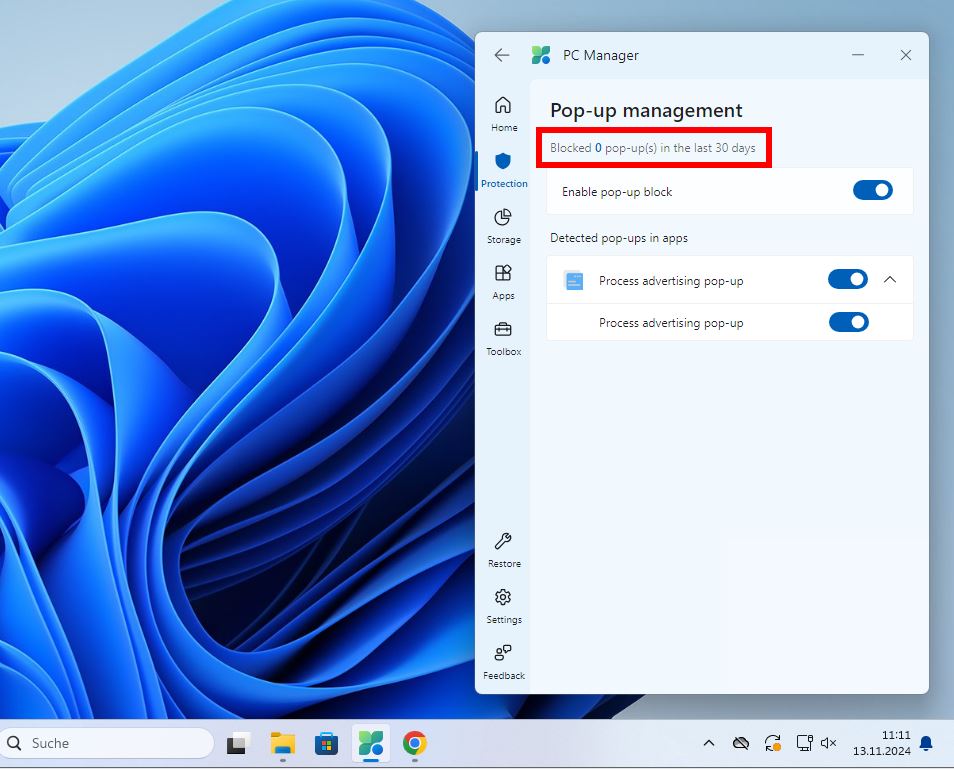Screen dimensions: 954x769
Task: Launch Google Chrome from the taskbar
Action: coord(416,743)
